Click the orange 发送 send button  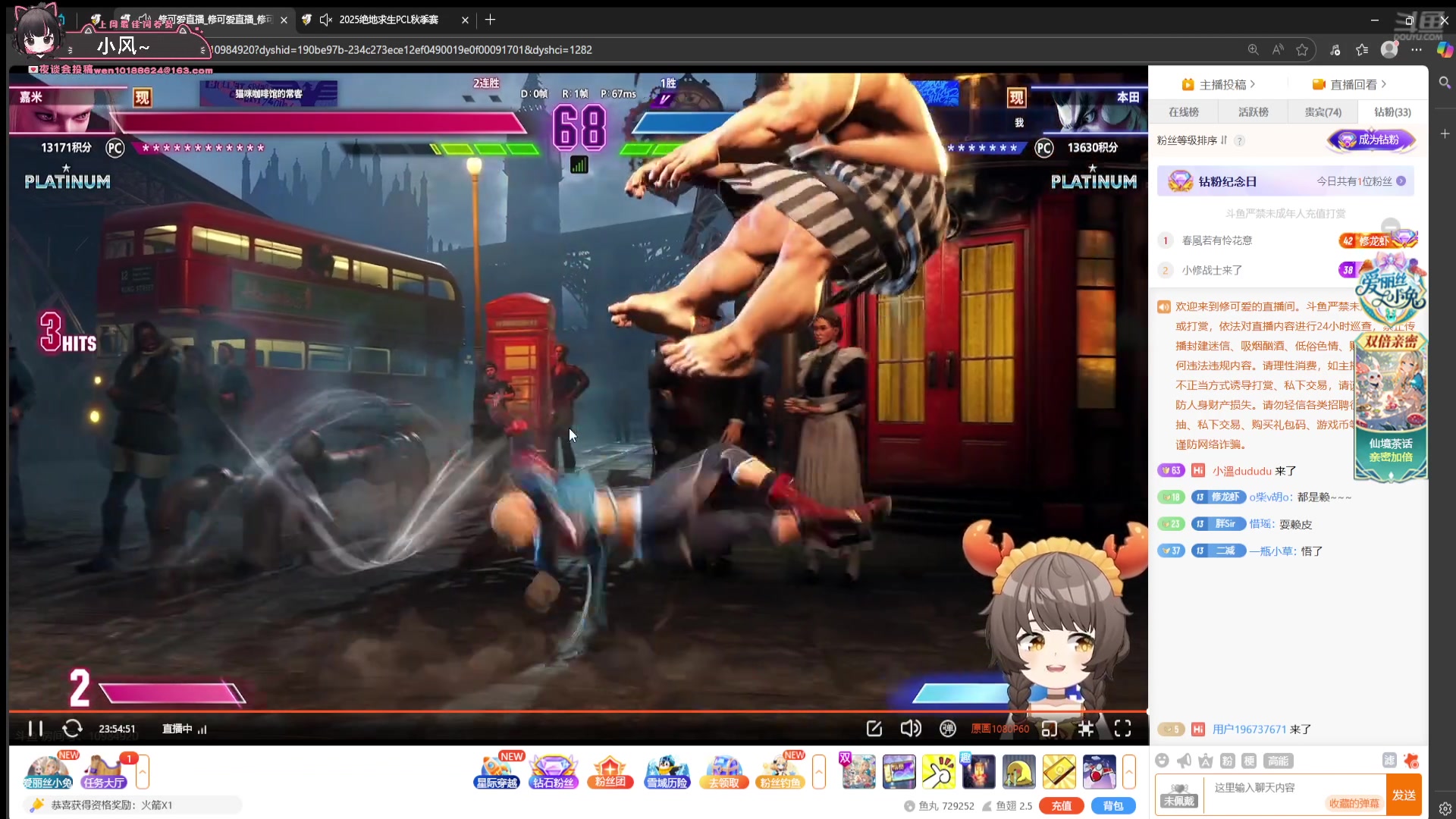pos(1404,795)
